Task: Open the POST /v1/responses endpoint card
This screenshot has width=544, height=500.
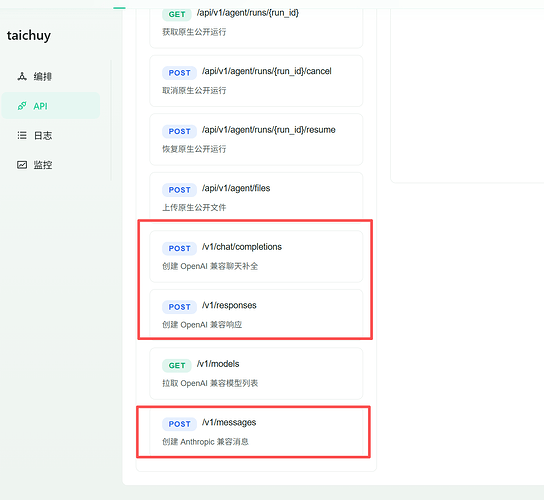Action: [x=256, y=314]
